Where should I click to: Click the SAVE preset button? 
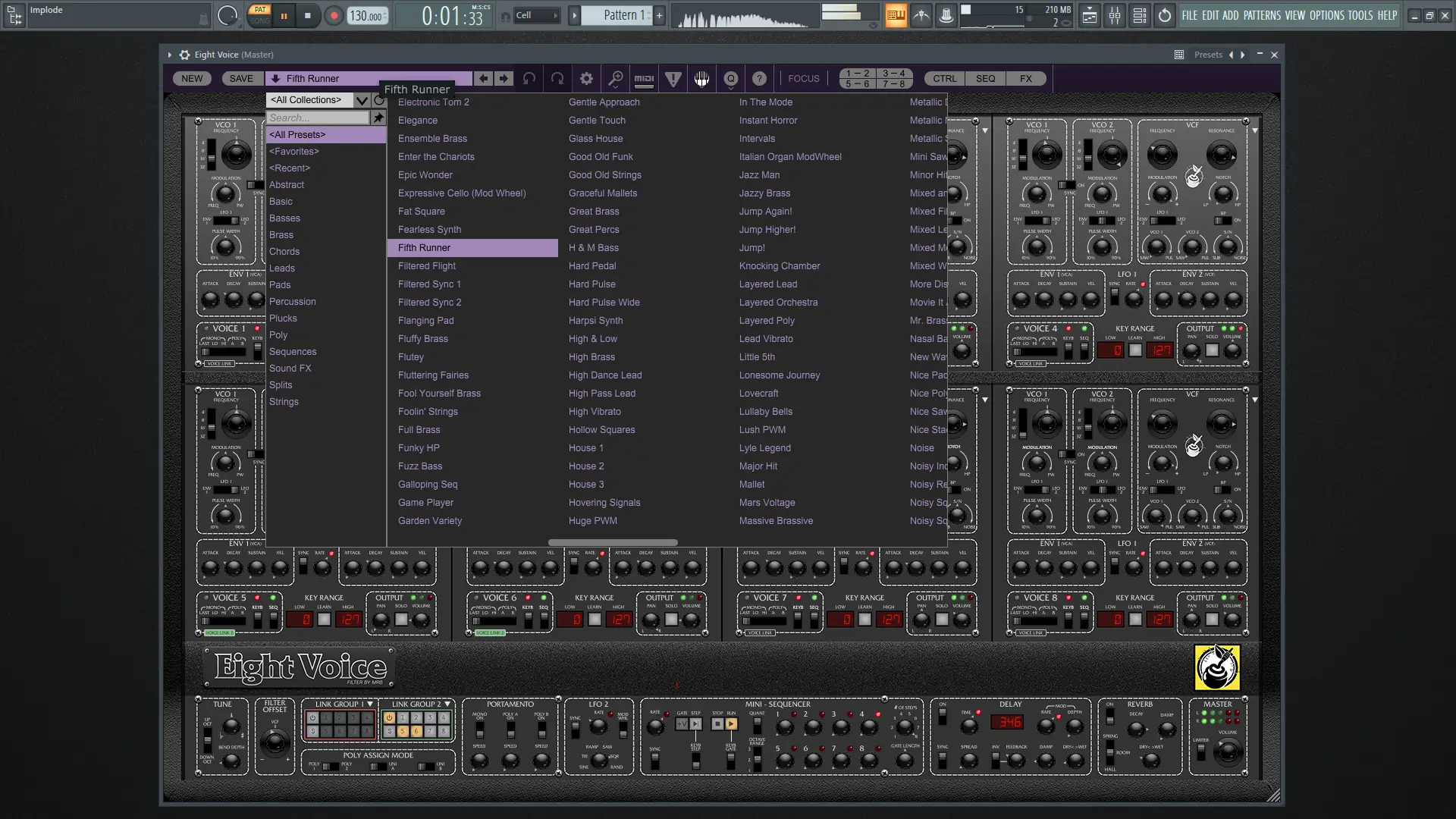pyautogui.click(x=241, y=78)
